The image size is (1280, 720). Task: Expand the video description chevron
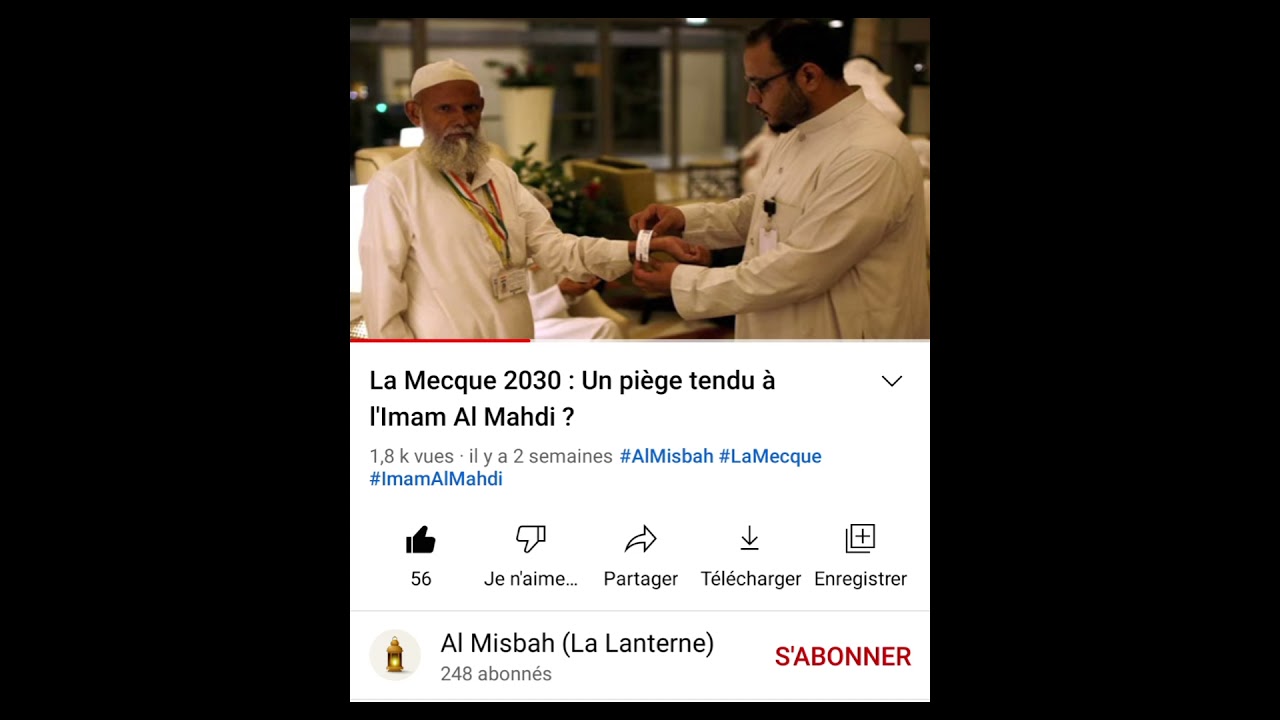coord(892,381)
